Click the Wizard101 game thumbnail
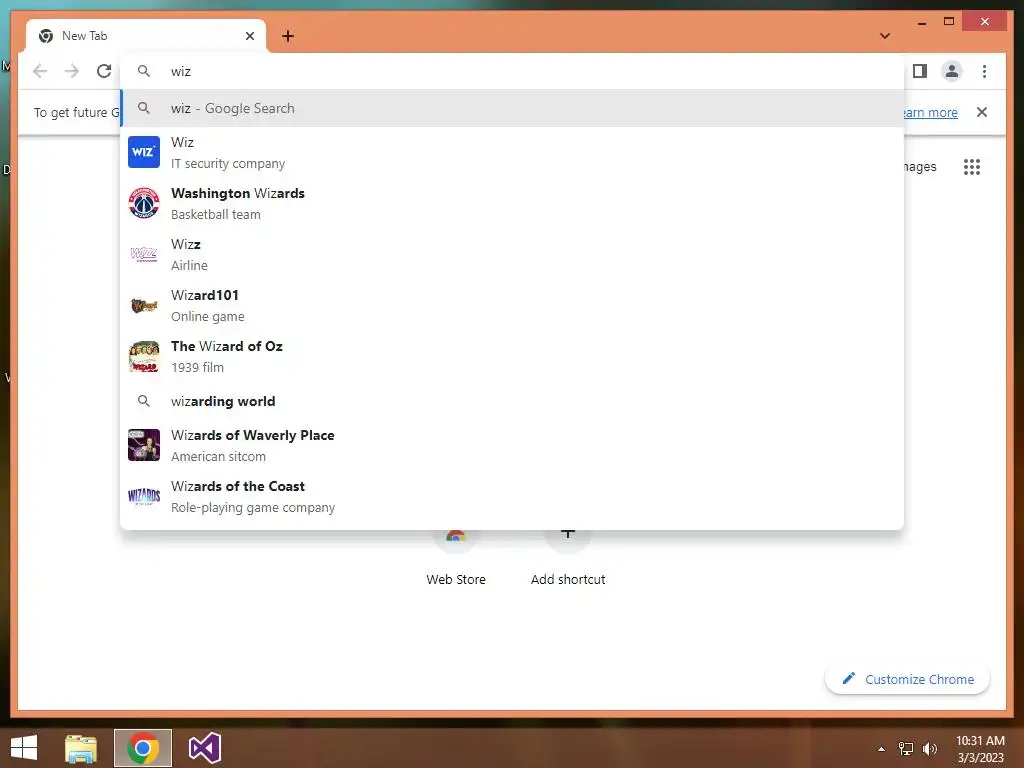Image resolution: width=1024 pixels, height=768 pixels. 144,305
